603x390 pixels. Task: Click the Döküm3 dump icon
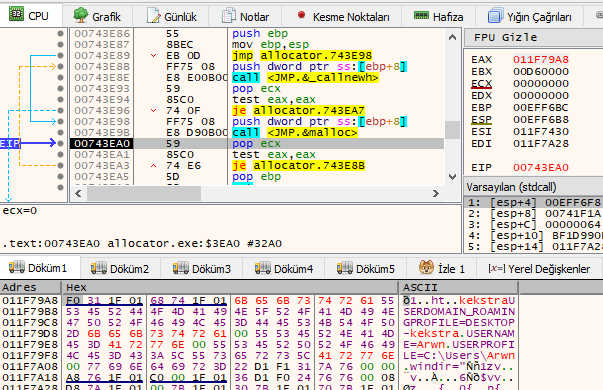pyautogui.click(x=180, y=268)
